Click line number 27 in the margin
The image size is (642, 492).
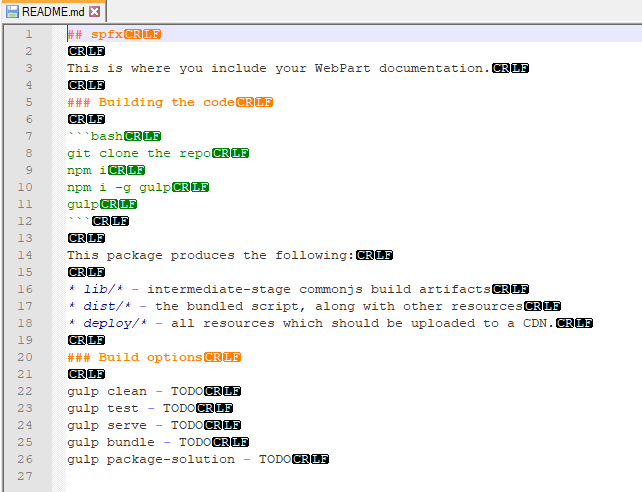[25, 476]
